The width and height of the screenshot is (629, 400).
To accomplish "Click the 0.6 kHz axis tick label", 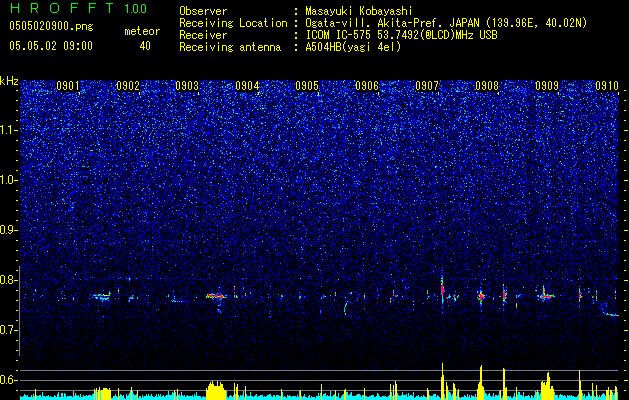I will [x=9, y=380].
